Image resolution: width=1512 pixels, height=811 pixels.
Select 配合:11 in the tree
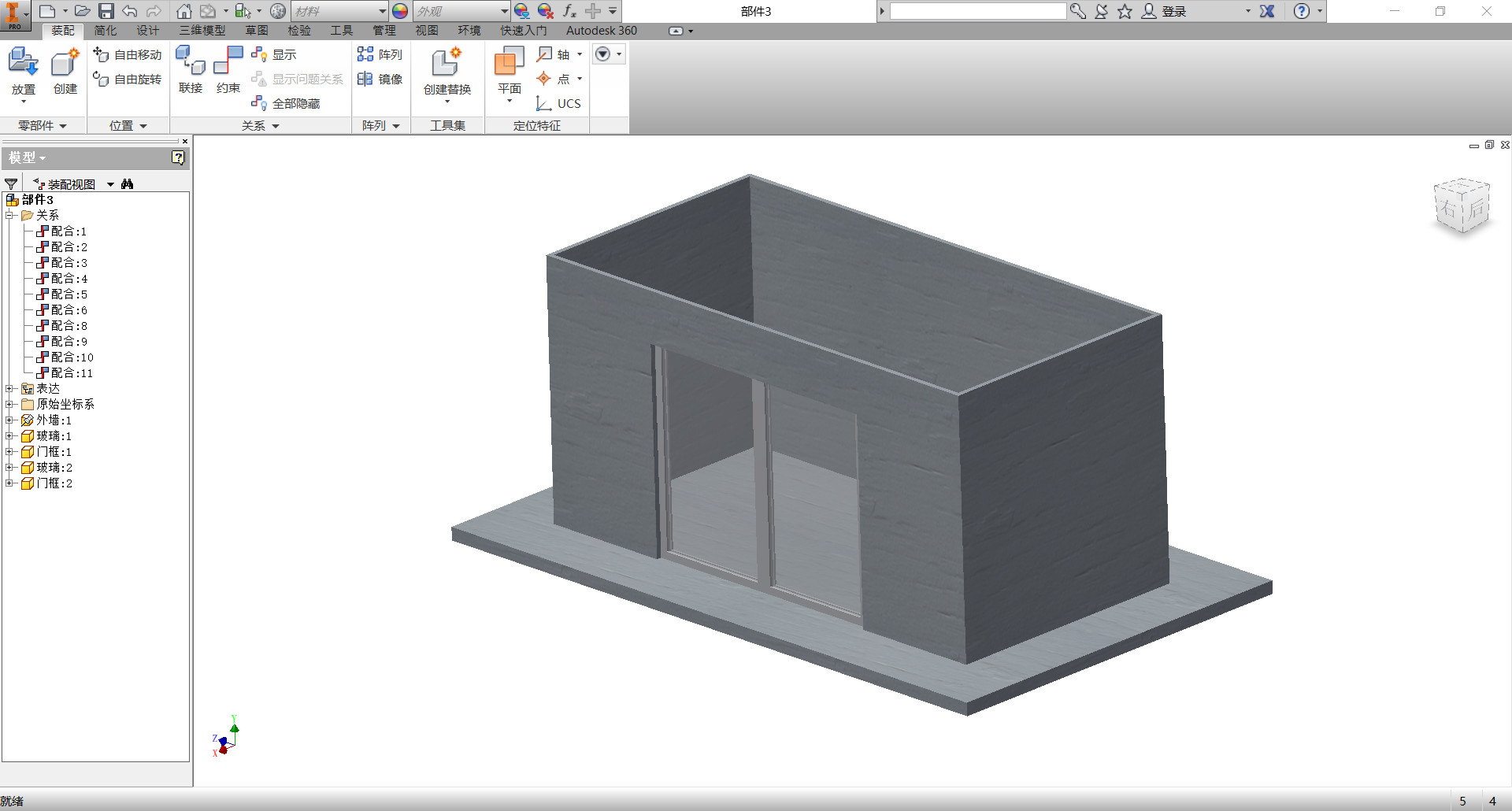click(x=65, y=372)
